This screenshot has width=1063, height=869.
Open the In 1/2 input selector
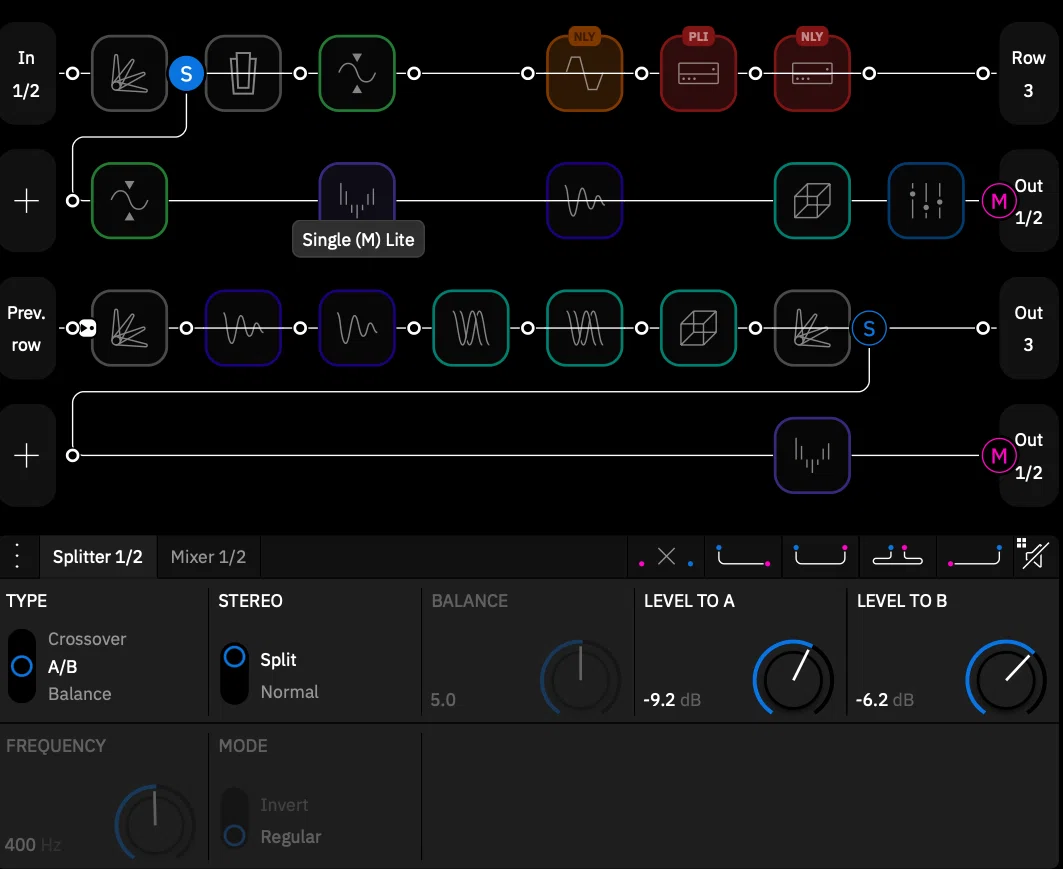[27, 73]
